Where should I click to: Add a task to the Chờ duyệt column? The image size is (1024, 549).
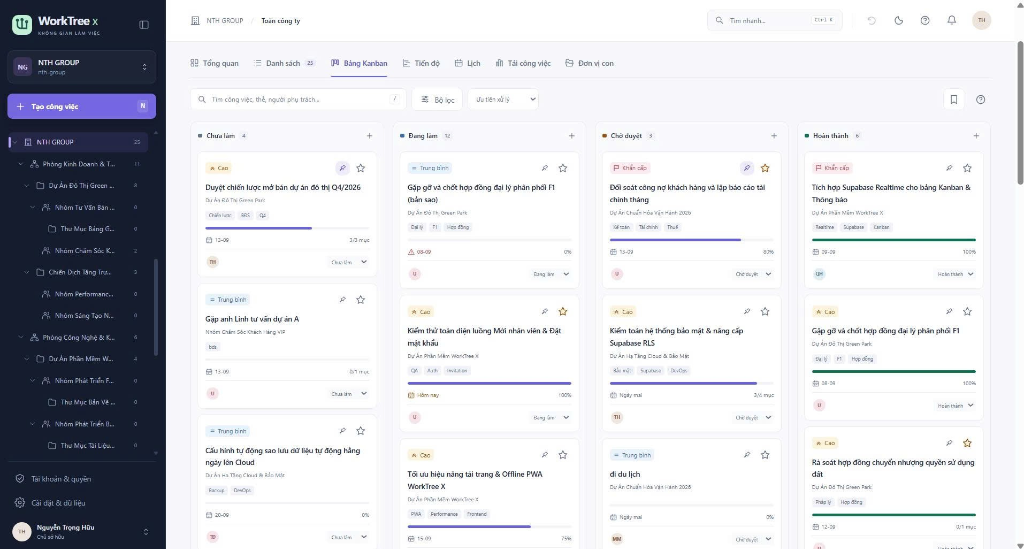(774, 136)
